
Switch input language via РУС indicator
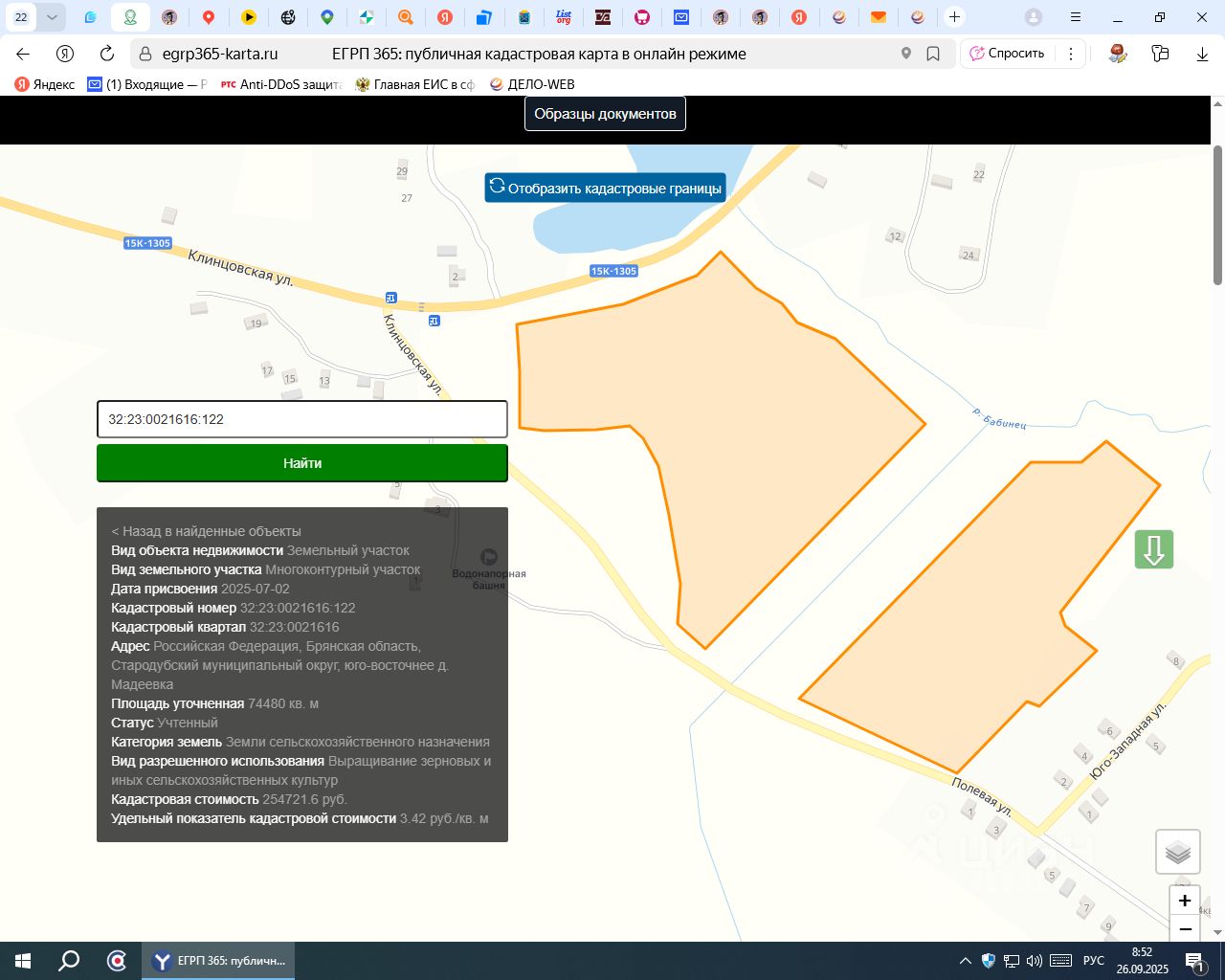tap(1094, 961)
